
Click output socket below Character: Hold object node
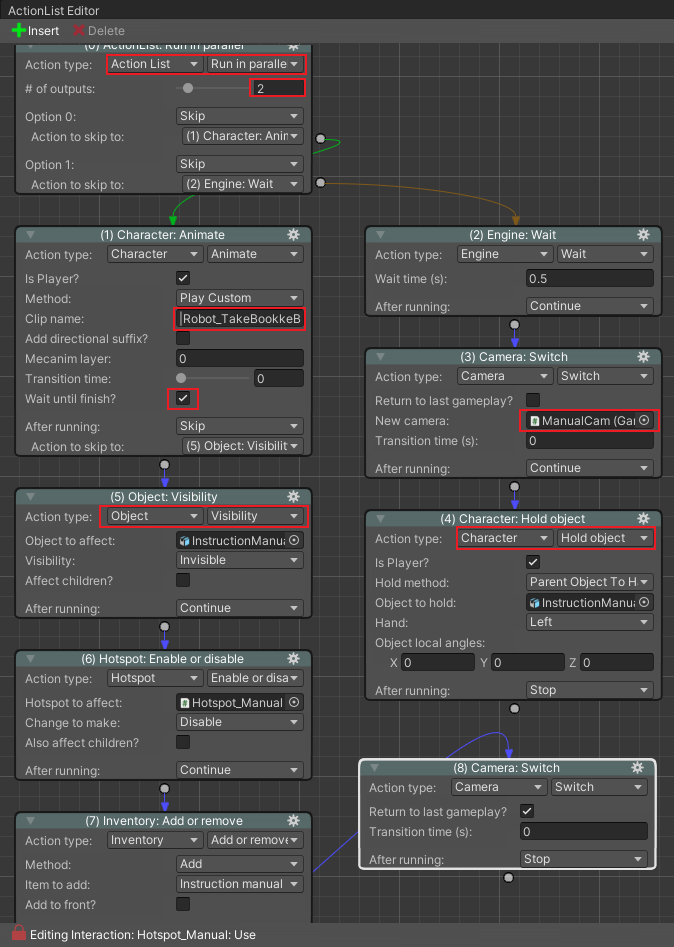[515, 709]
